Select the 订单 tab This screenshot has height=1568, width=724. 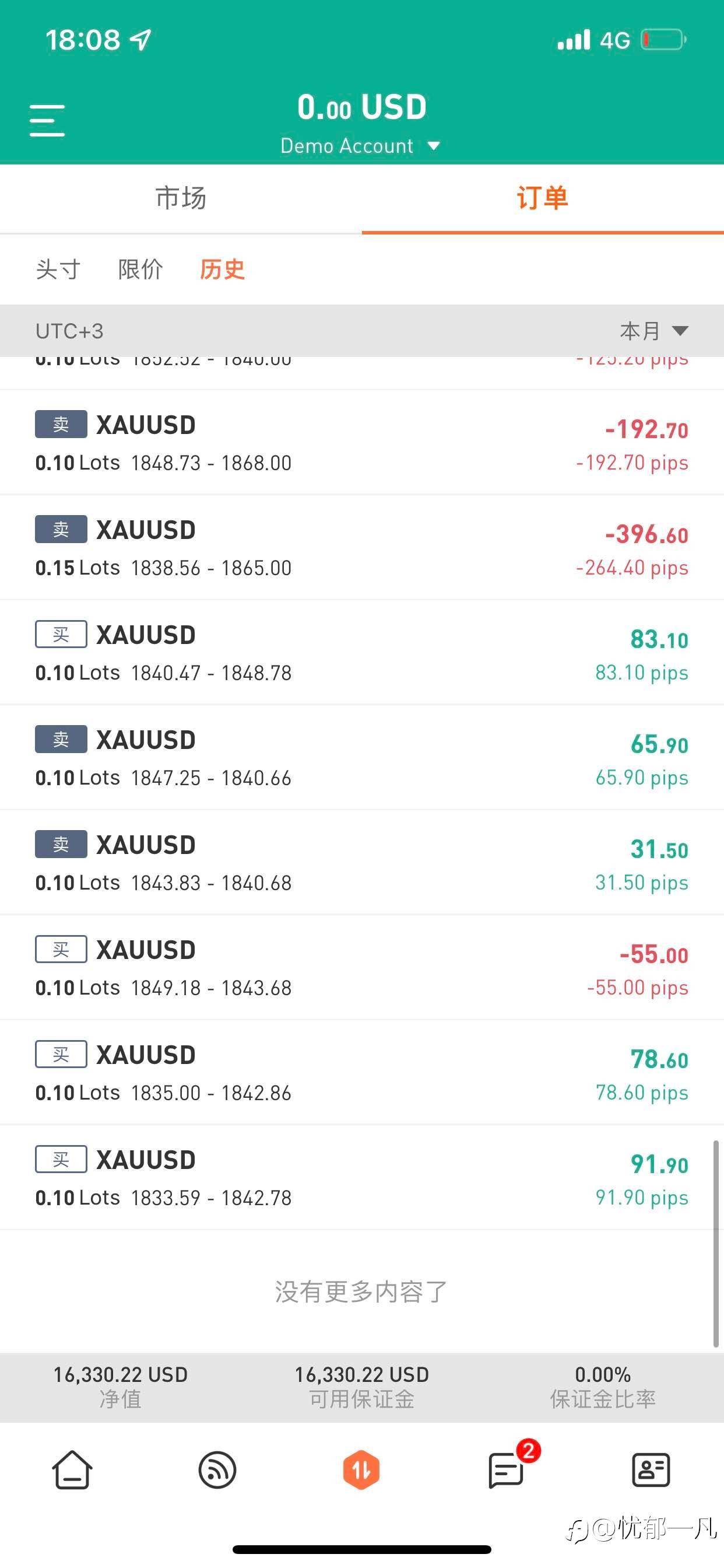[x=542, y=198]
